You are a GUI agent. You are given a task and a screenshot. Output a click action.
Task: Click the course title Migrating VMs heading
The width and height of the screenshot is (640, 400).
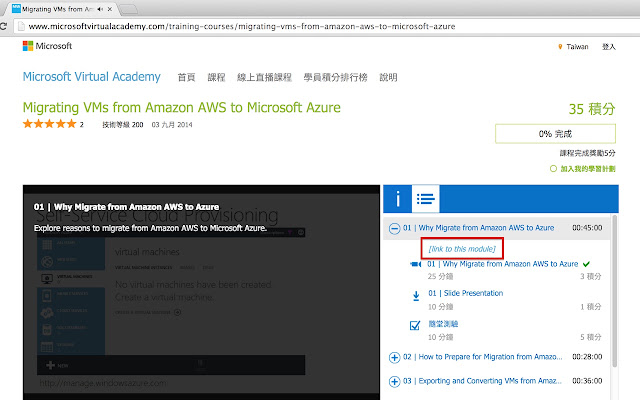pos(182,108)
